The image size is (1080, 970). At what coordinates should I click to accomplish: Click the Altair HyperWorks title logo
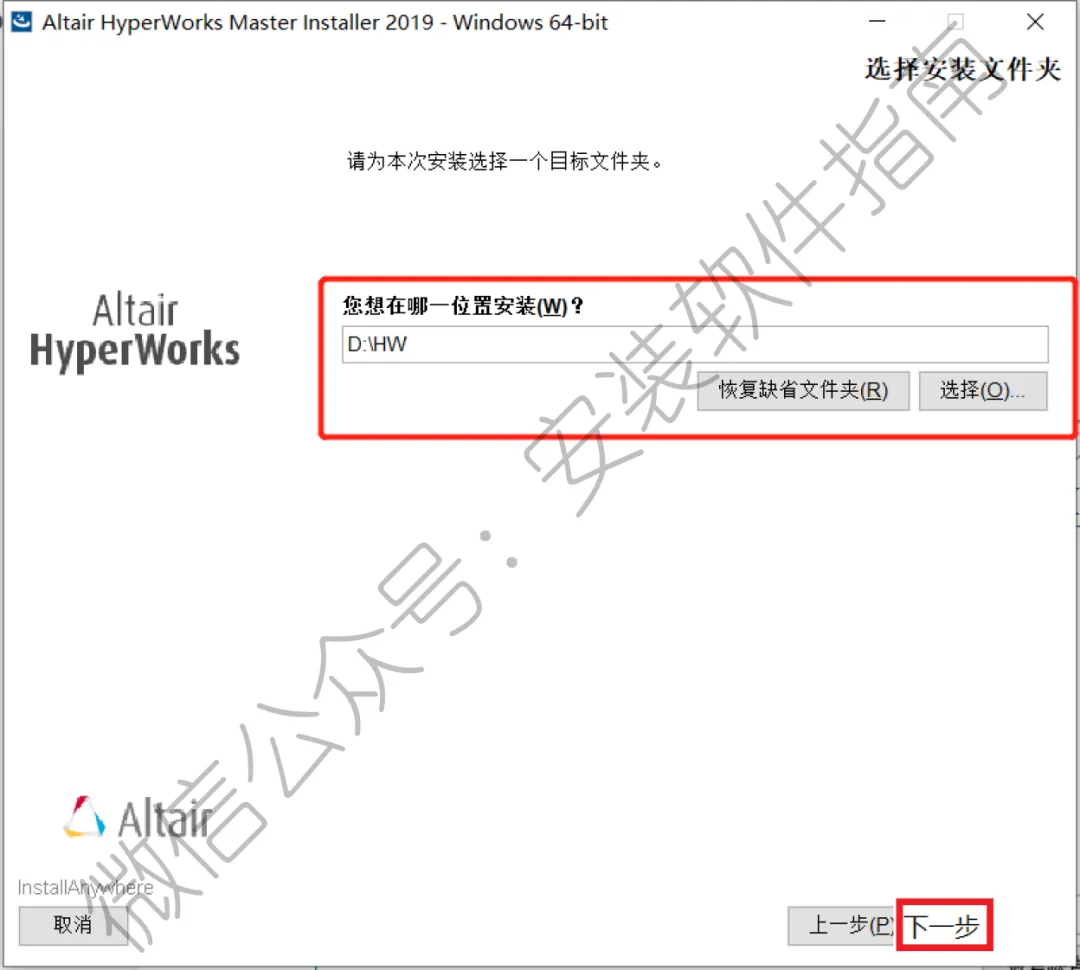coord(135,331)
